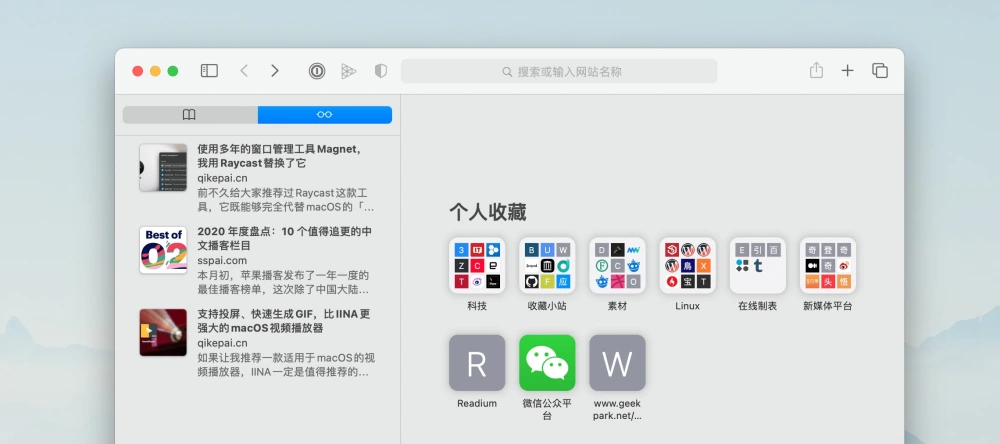
Task: Open the IINA video player thumbnail
Action: tap(163, 332)
